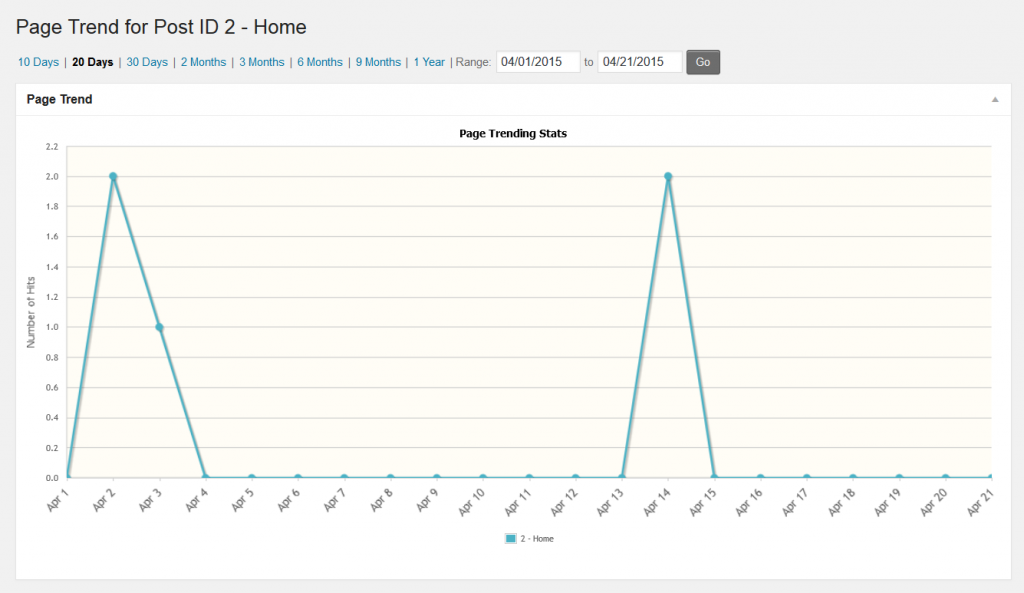Click the 2 - Home legend label
Image resolution: width=1024 pixels, height=593 pixels.
coord(537,539)
